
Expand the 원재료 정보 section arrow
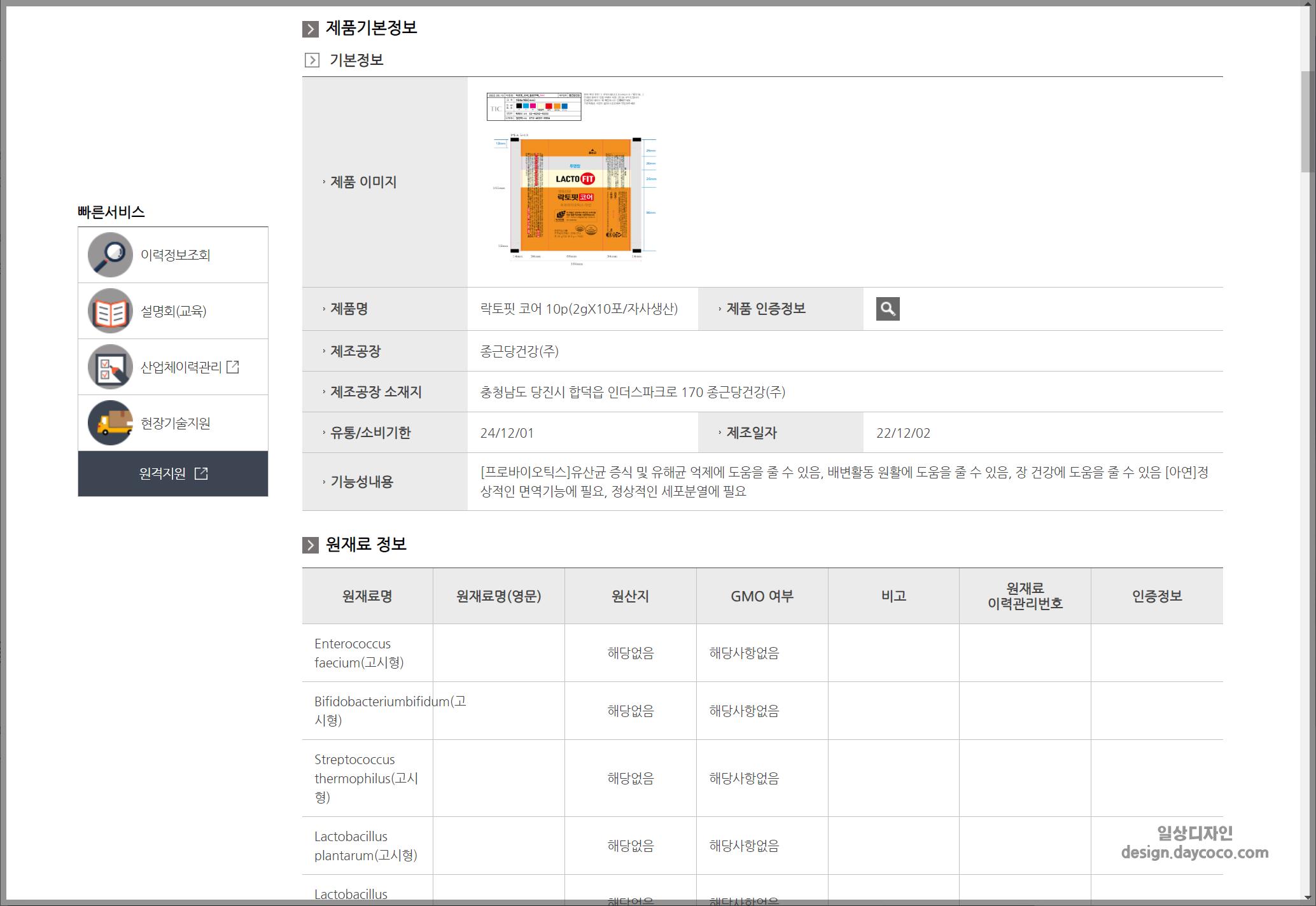[x=310, y=545]
